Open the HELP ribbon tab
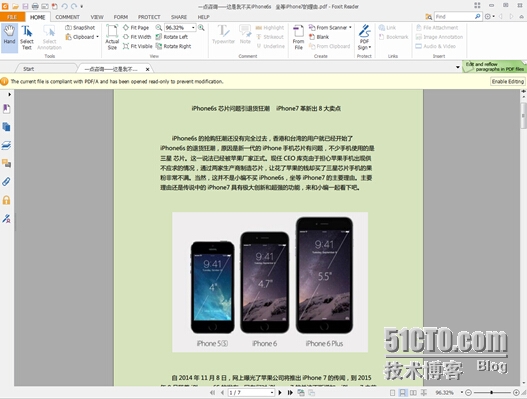Screen dimensions: 527x399 [x=203, y=17]
